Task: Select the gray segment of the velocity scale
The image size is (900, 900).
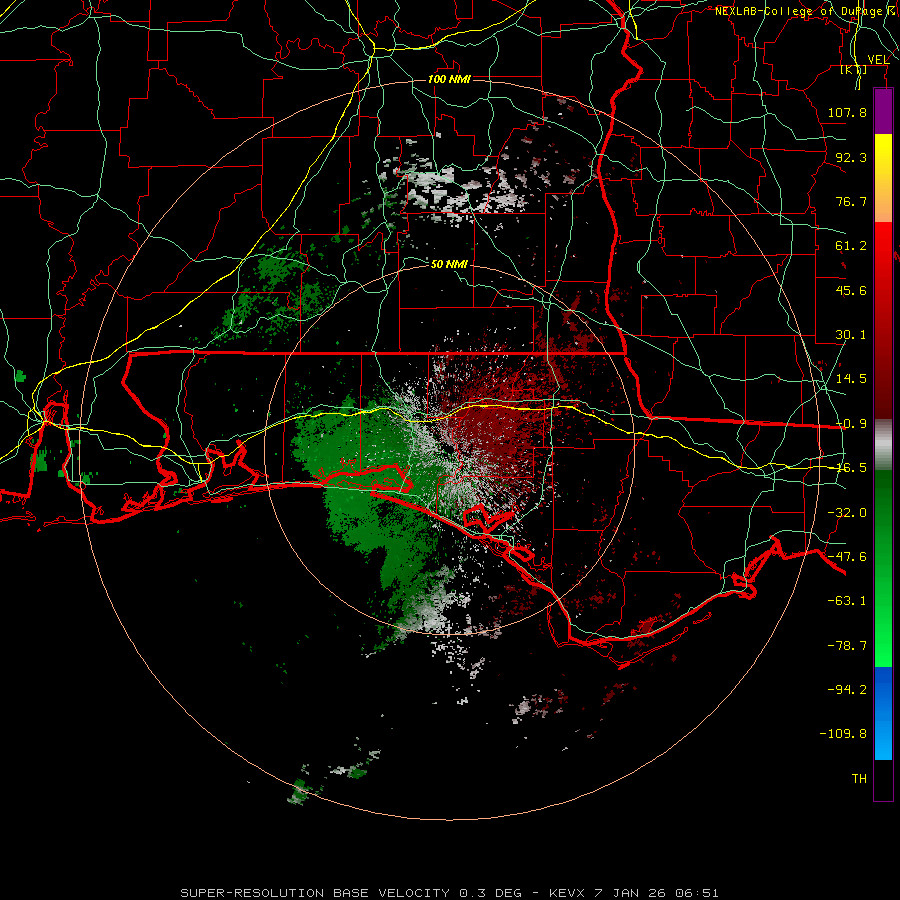Action: coord(883,445)
